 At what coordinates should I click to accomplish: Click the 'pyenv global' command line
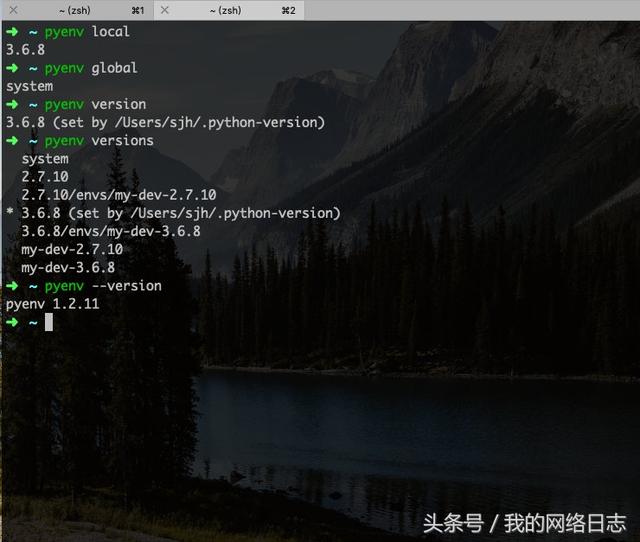pos(72,68)
